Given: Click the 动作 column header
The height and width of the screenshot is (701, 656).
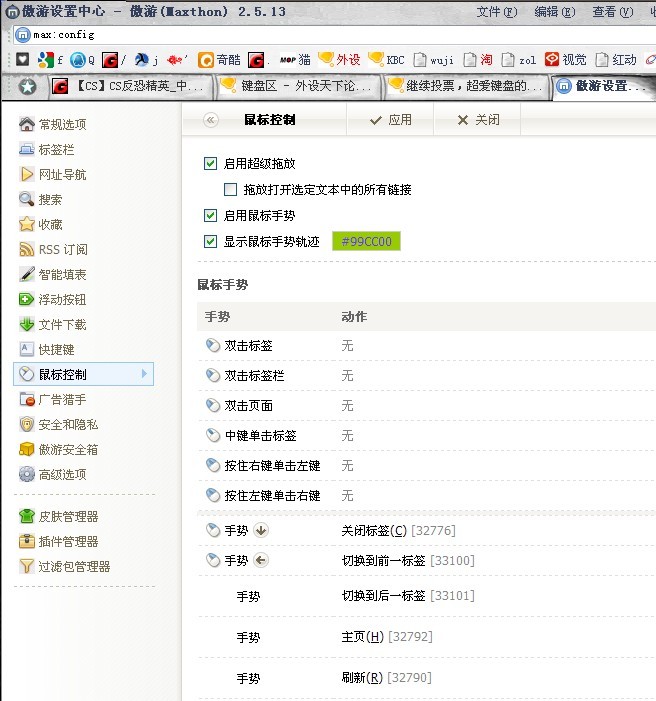Looking at the screenshot, I should pyautogui.click(x=354, y=317).
